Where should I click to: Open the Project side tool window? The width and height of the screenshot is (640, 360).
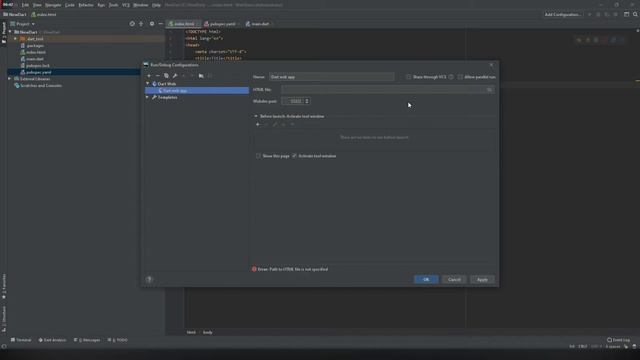pos(4,33)
